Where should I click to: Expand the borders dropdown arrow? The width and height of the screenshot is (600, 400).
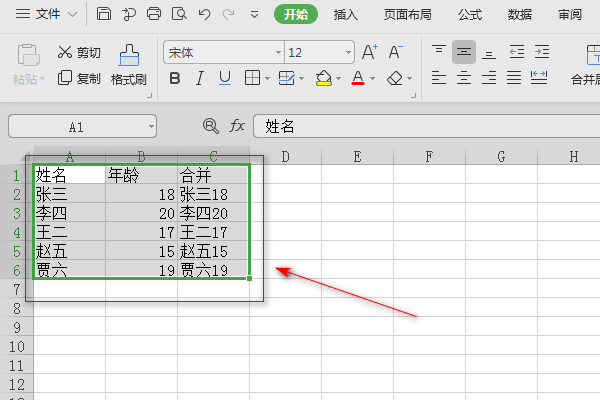pos(267,78)
